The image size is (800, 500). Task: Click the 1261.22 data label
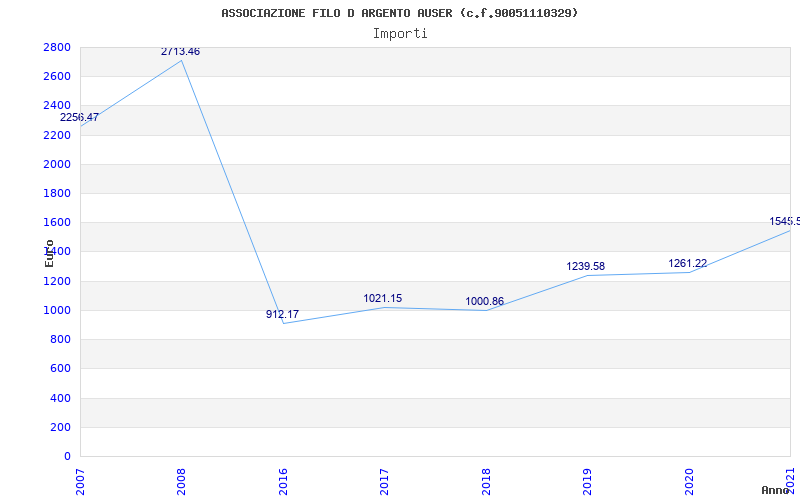click(687, 264)
